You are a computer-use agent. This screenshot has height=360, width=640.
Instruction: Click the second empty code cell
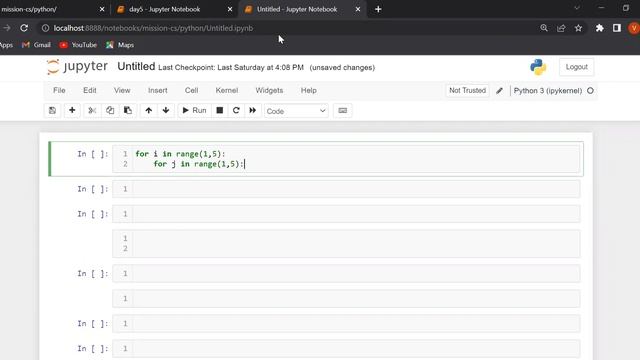(346, 189)
